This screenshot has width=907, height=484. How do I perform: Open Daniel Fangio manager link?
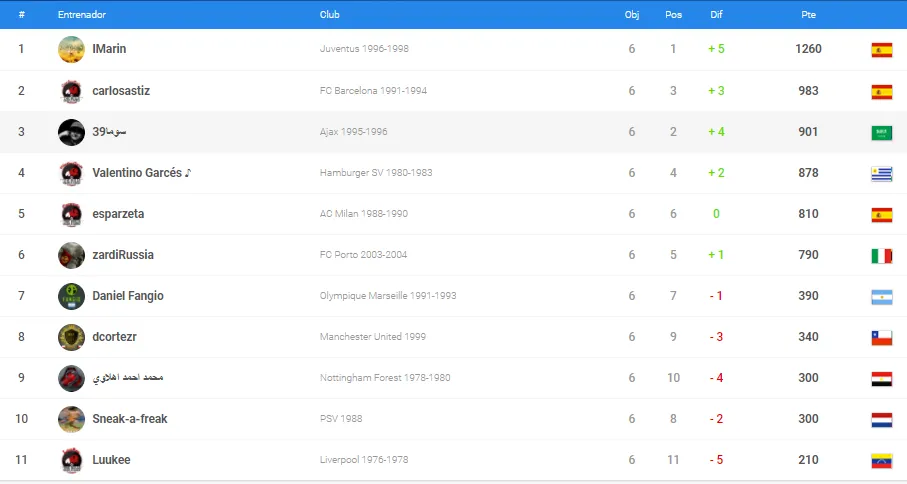(128, 296)
